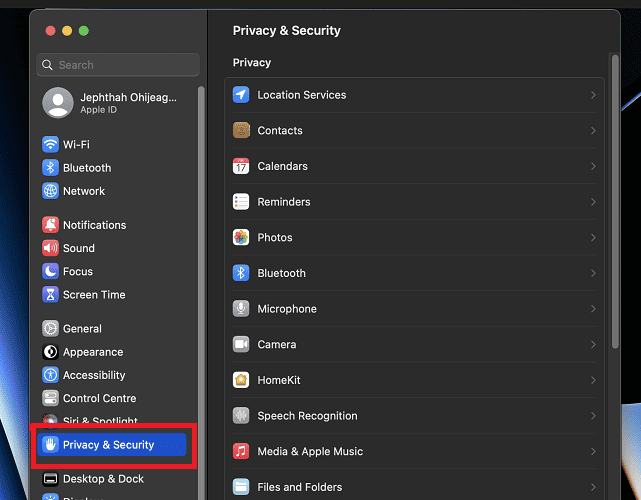
Task: Select Screen Time in the sidebar
Action: coord(94,295)
